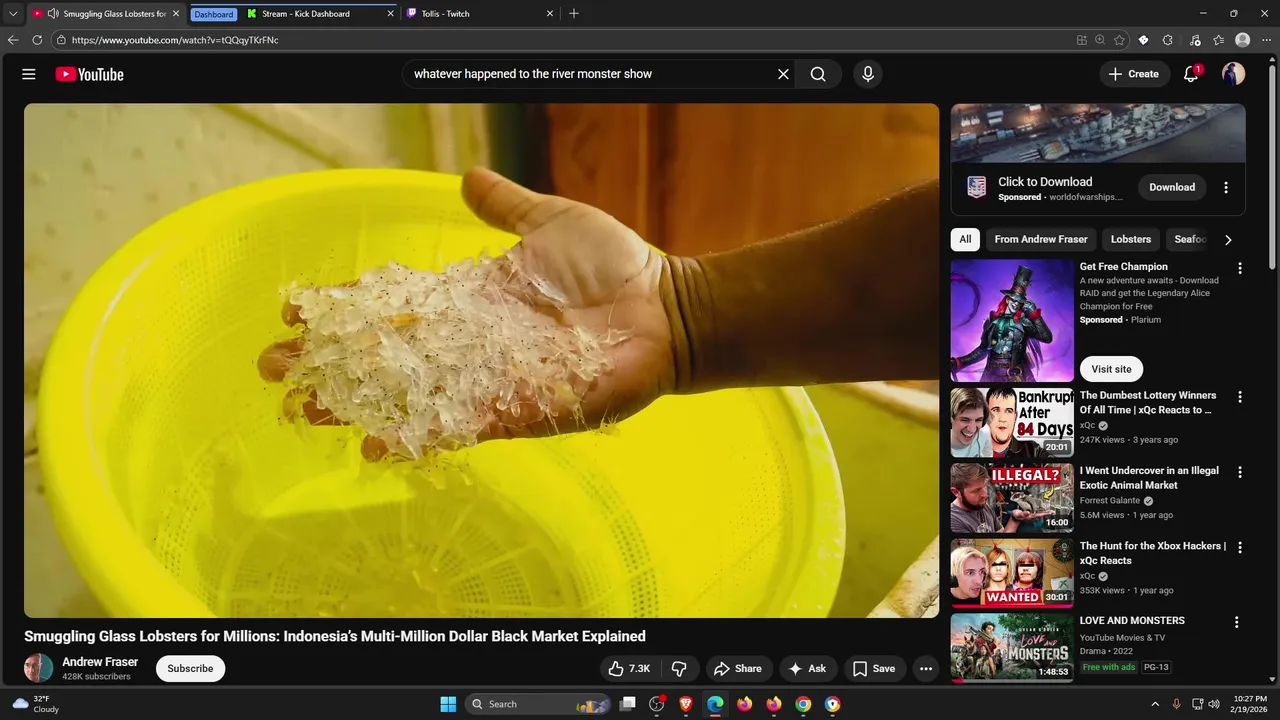
Task: Run search with the magnifier button
Action: (818, 74)
